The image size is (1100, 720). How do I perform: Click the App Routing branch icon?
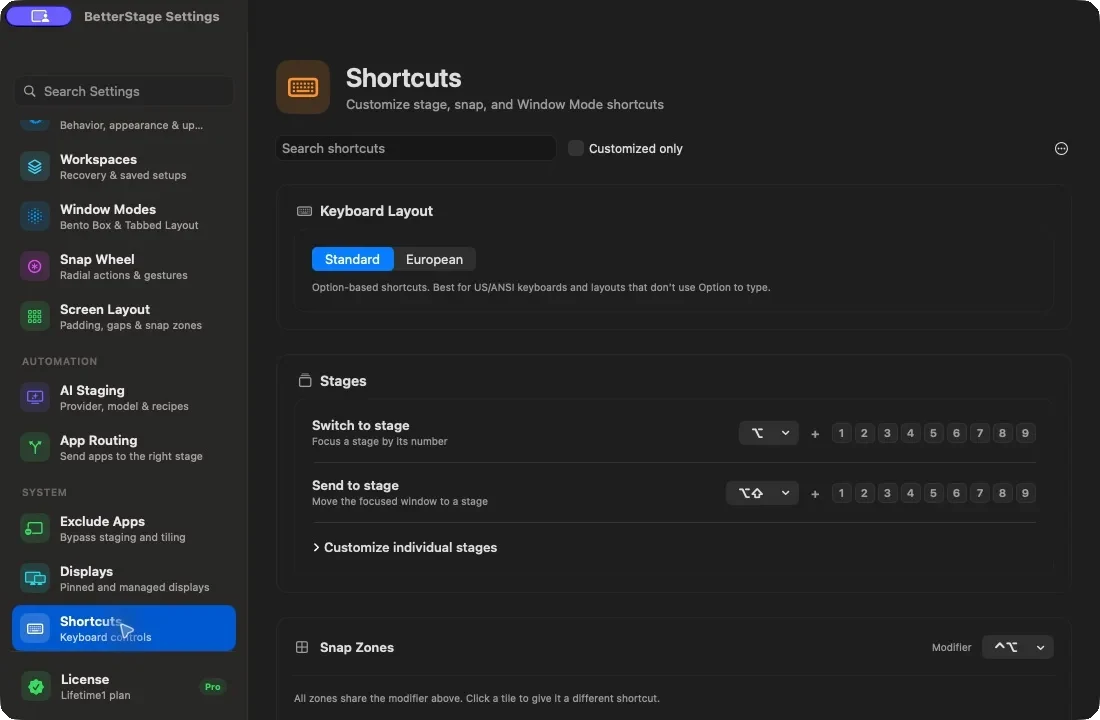[x=34, y=447]
